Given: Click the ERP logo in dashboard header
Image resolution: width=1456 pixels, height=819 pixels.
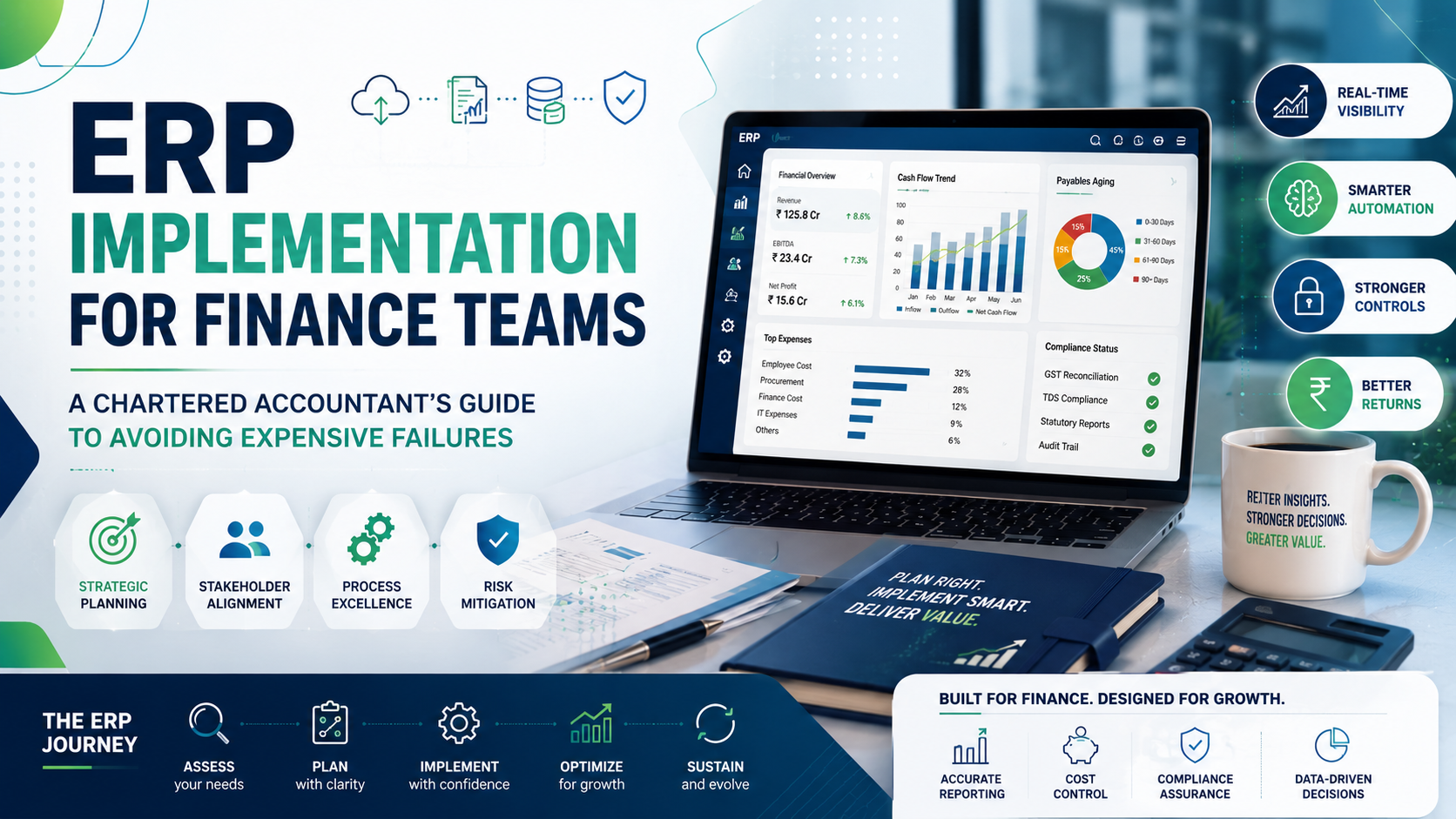Looking at the screenshot, I should point(750,138).
